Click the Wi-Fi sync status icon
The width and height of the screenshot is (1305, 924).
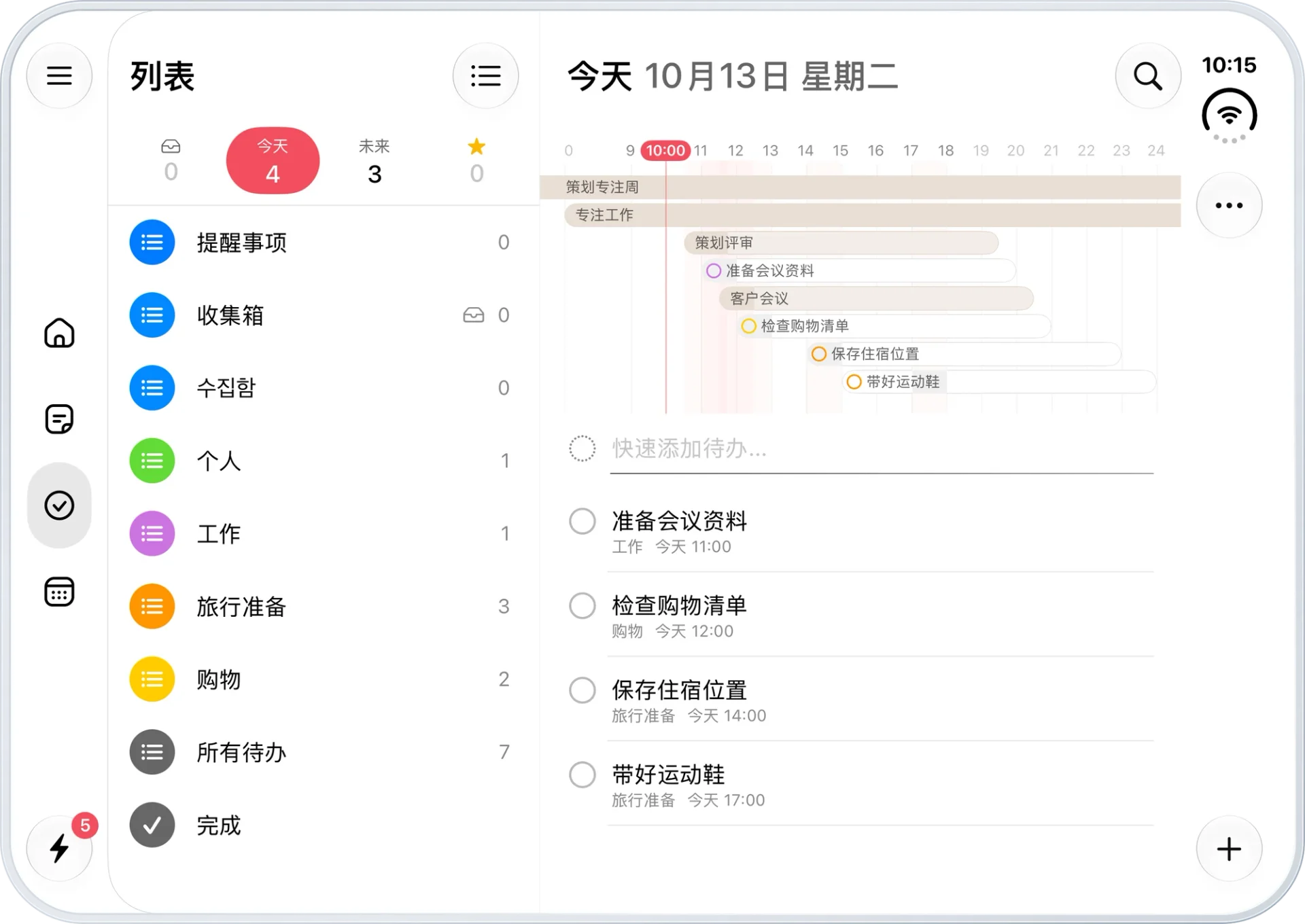tap(1229, 114)
